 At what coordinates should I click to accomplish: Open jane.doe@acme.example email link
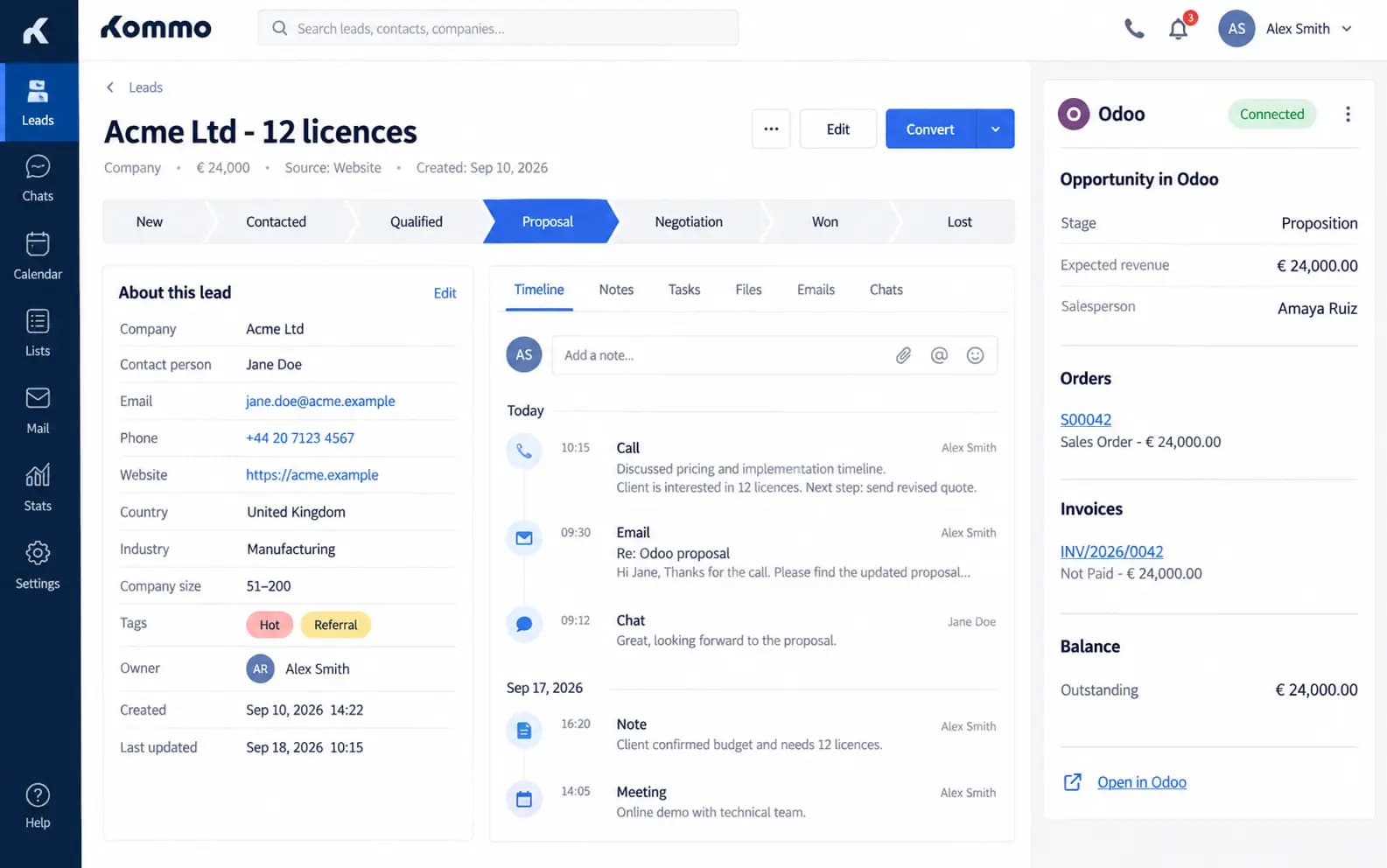point(320,402)
